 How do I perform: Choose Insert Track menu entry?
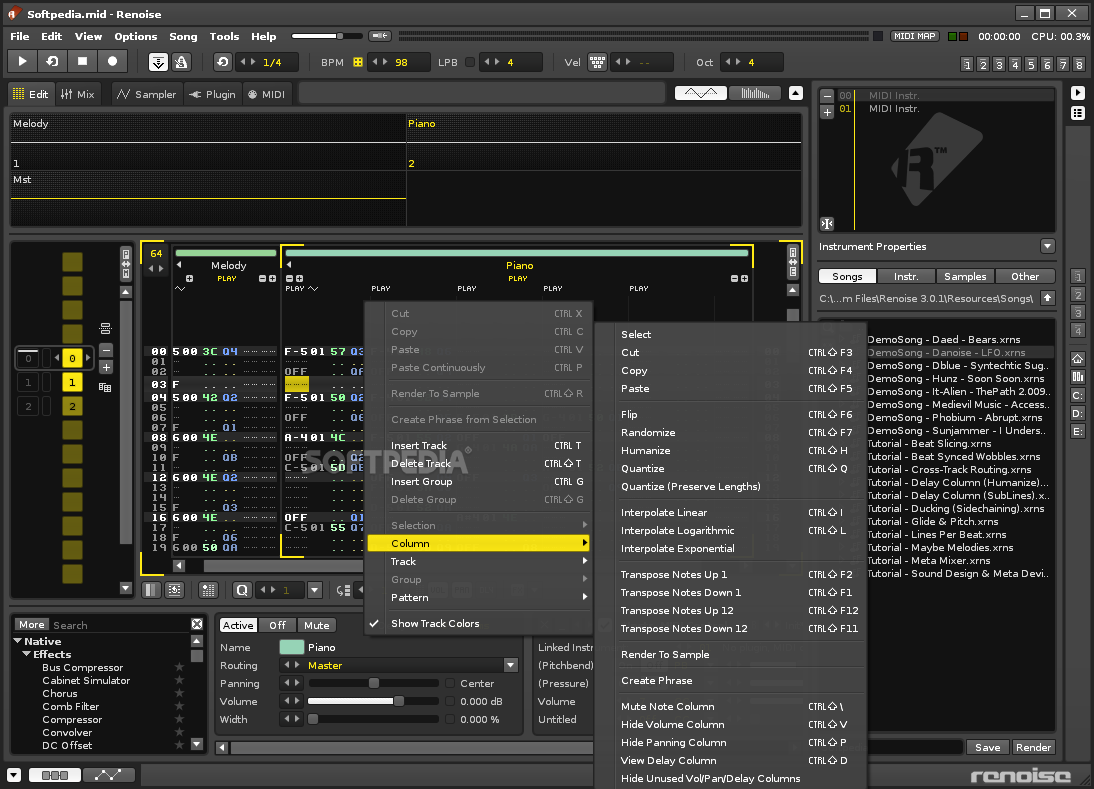click(x=479, y=445)
